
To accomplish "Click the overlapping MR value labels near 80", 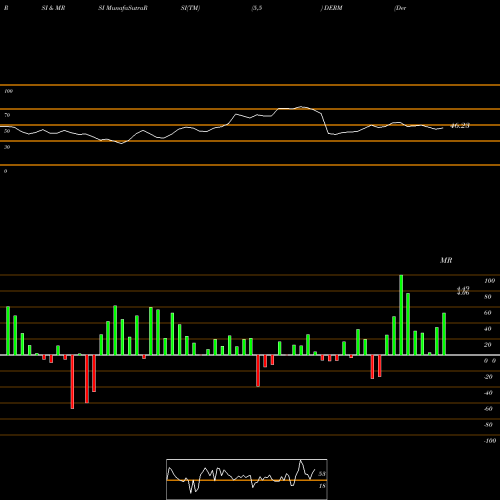I will pos(463,291).
